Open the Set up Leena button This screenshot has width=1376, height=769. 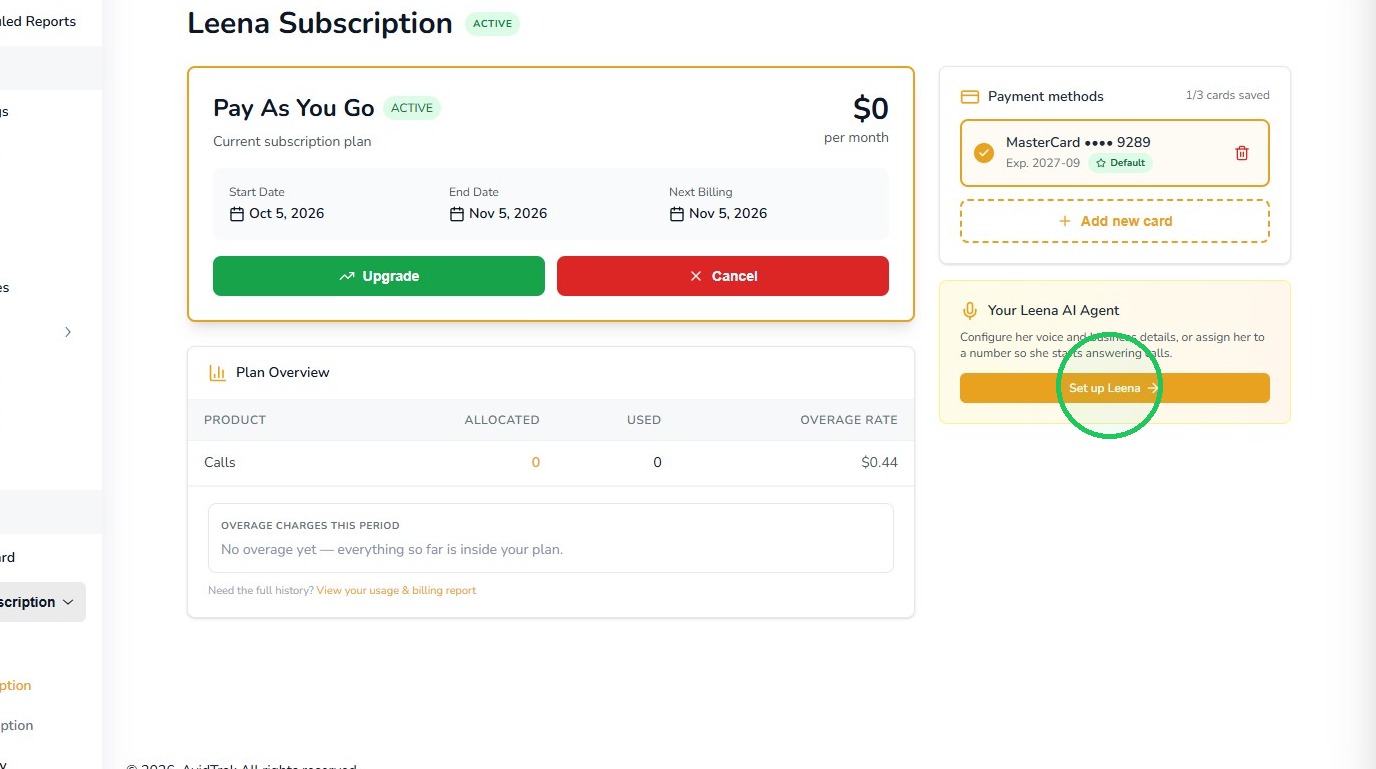1115,388
